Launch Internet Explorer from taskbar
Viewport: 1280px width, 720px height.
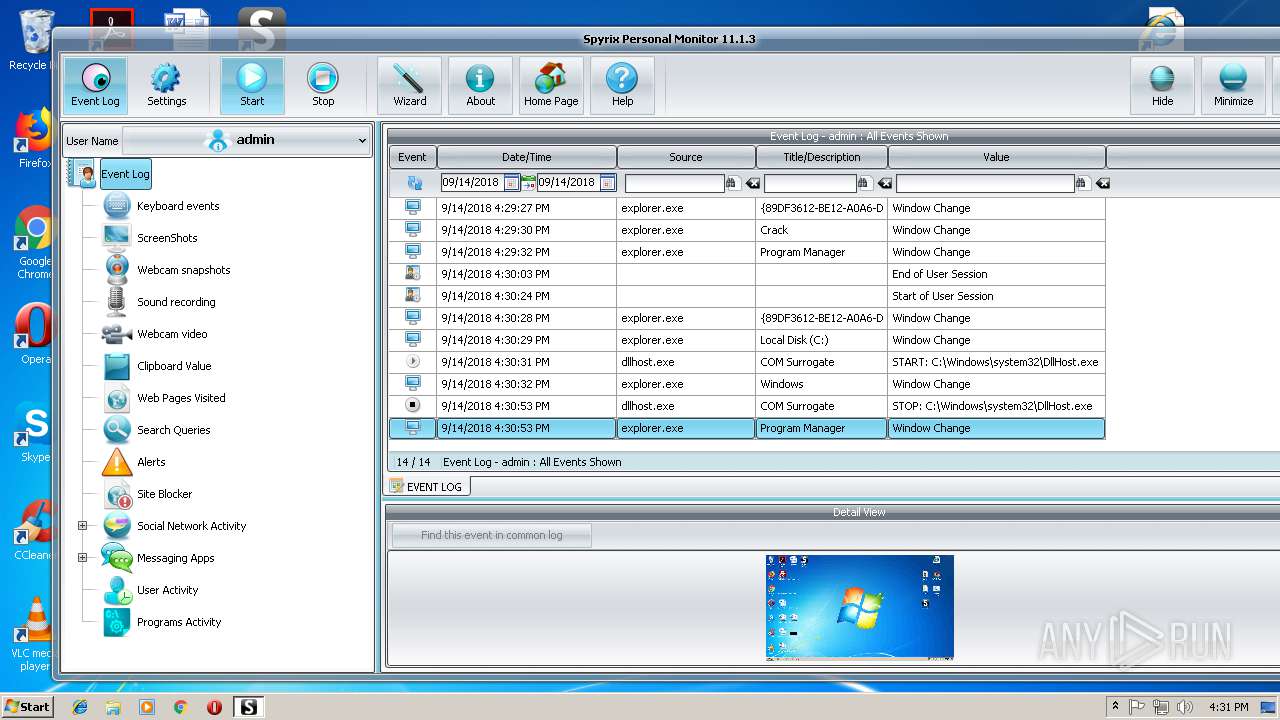(80, 707)
